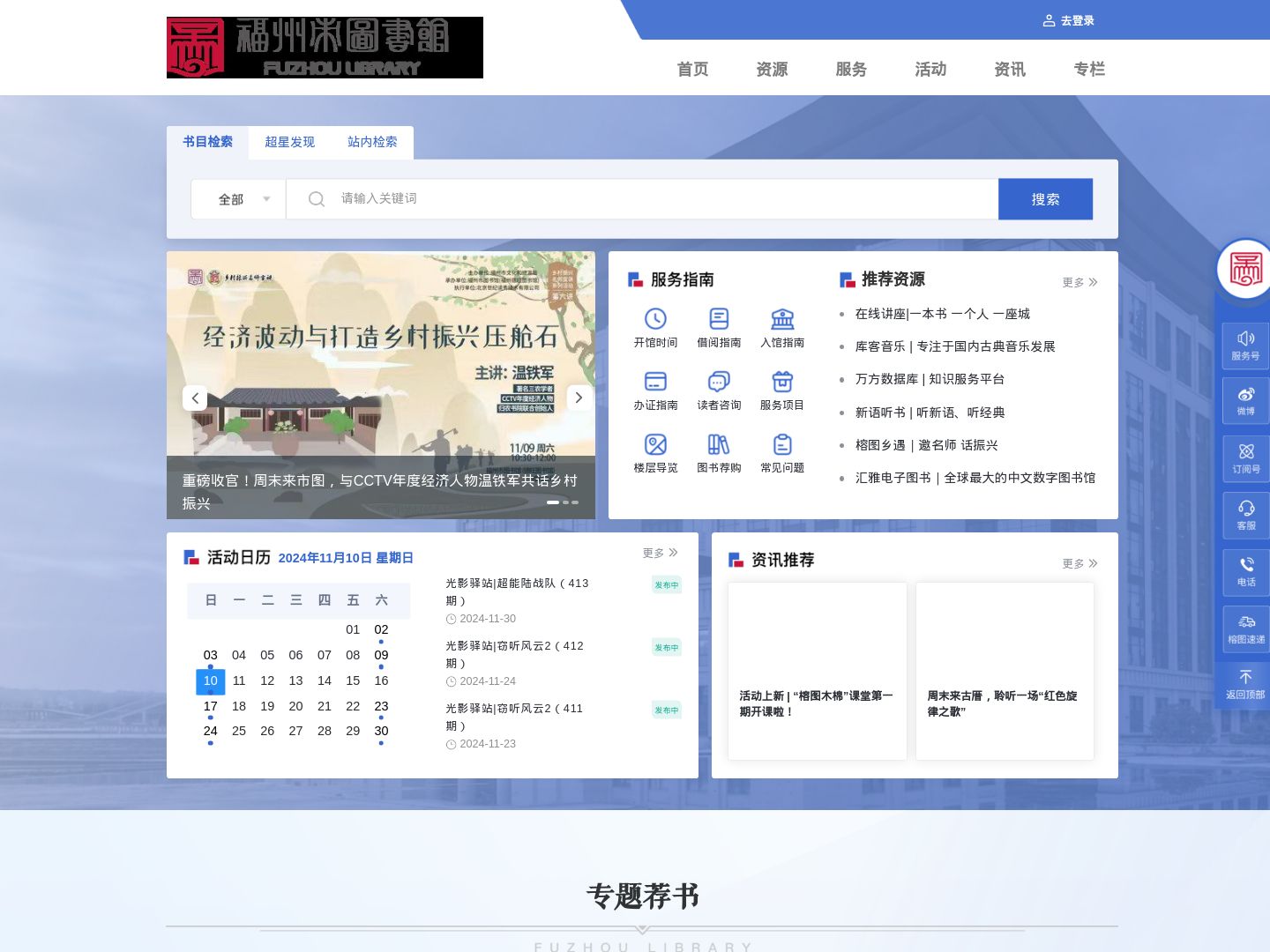Click the keyword search input field
This screenshot has height=952, width=1270.
pyautogui.click(x=661, y=199)
